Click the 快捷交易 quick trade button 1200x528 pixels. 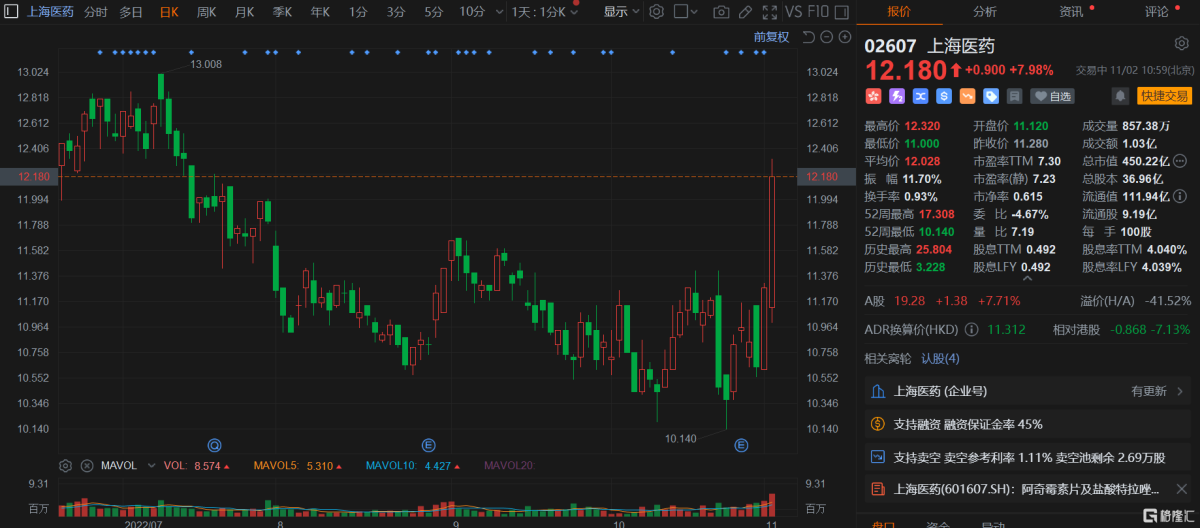pyautogui.click(x=1164, y=96)
